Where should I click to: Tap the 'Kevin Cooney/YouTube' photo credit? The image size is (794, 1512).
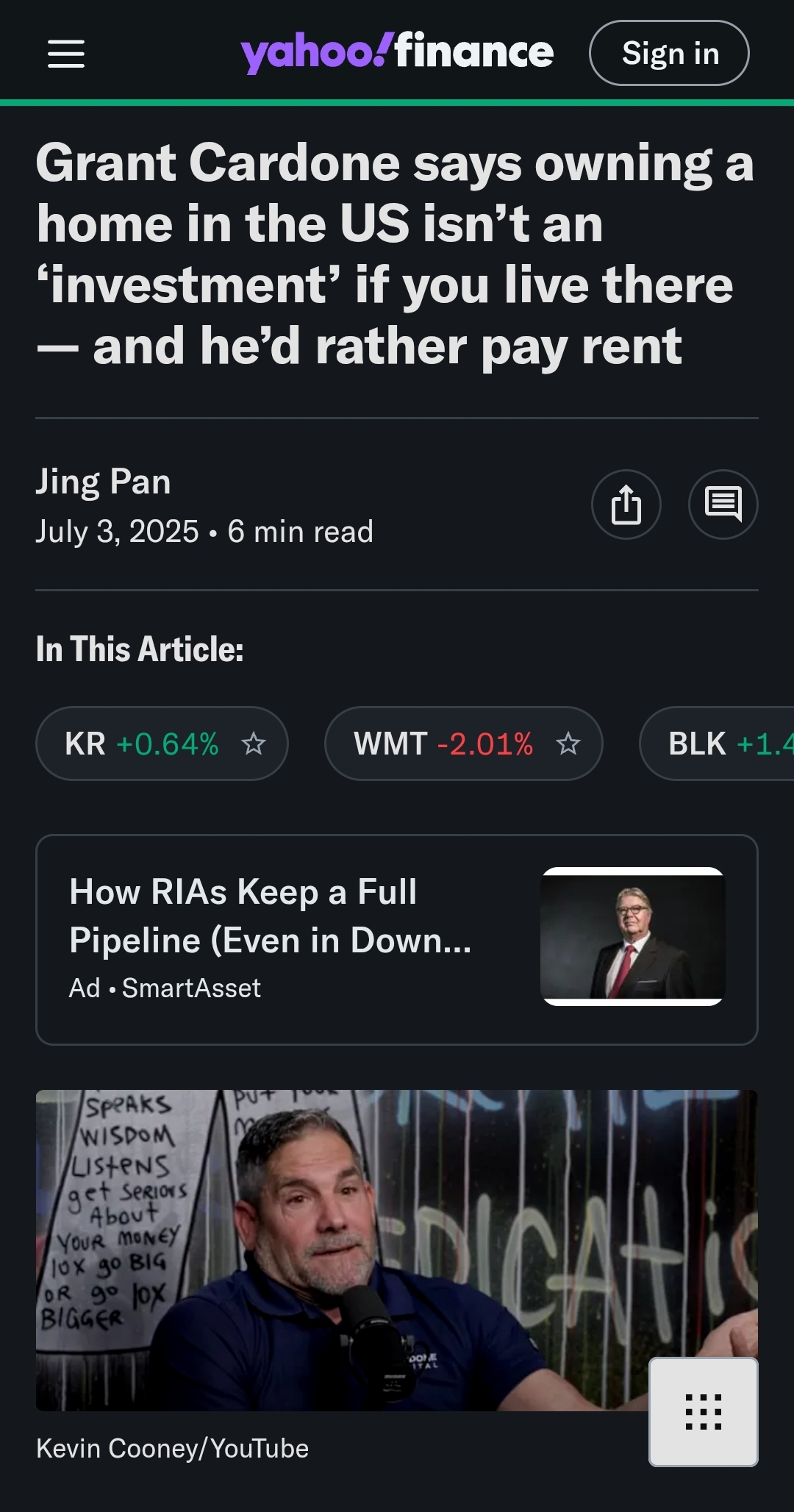coord(172,1448)
